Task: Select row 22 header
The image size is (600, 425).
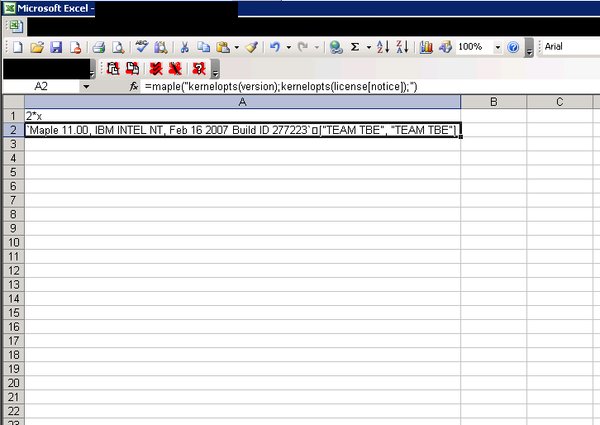Action: 13,411
